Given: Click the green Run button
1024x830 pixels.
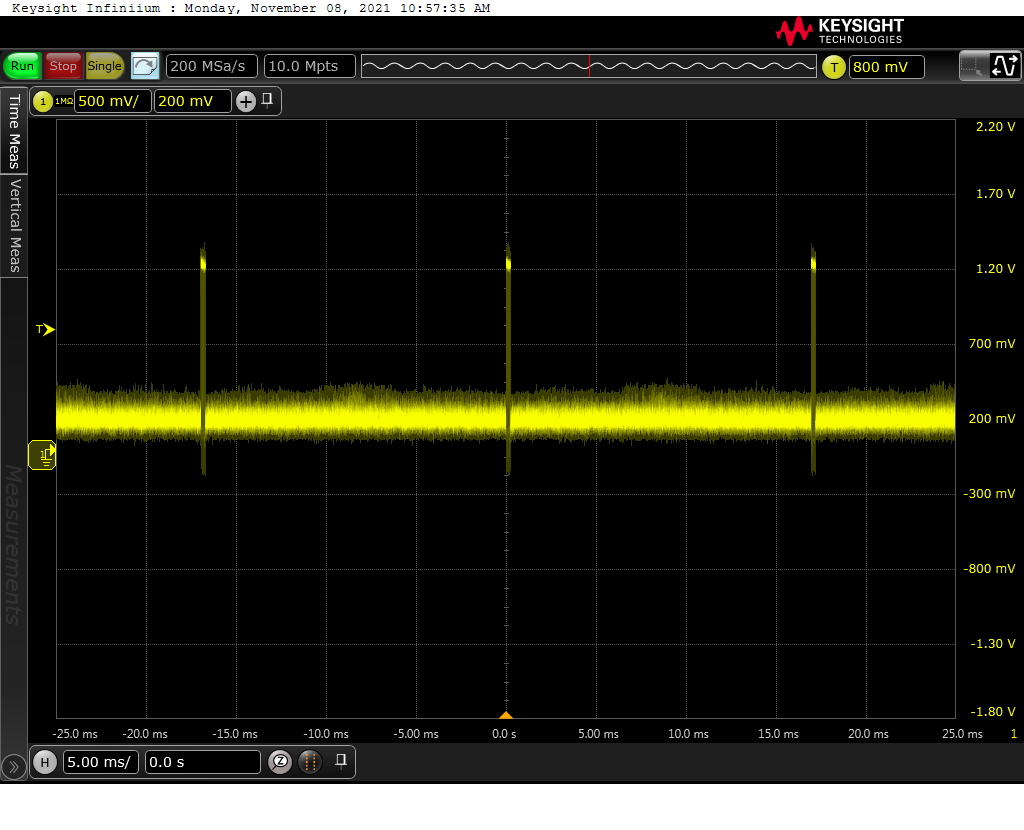Looking at the screenshot, I should 22,66.
